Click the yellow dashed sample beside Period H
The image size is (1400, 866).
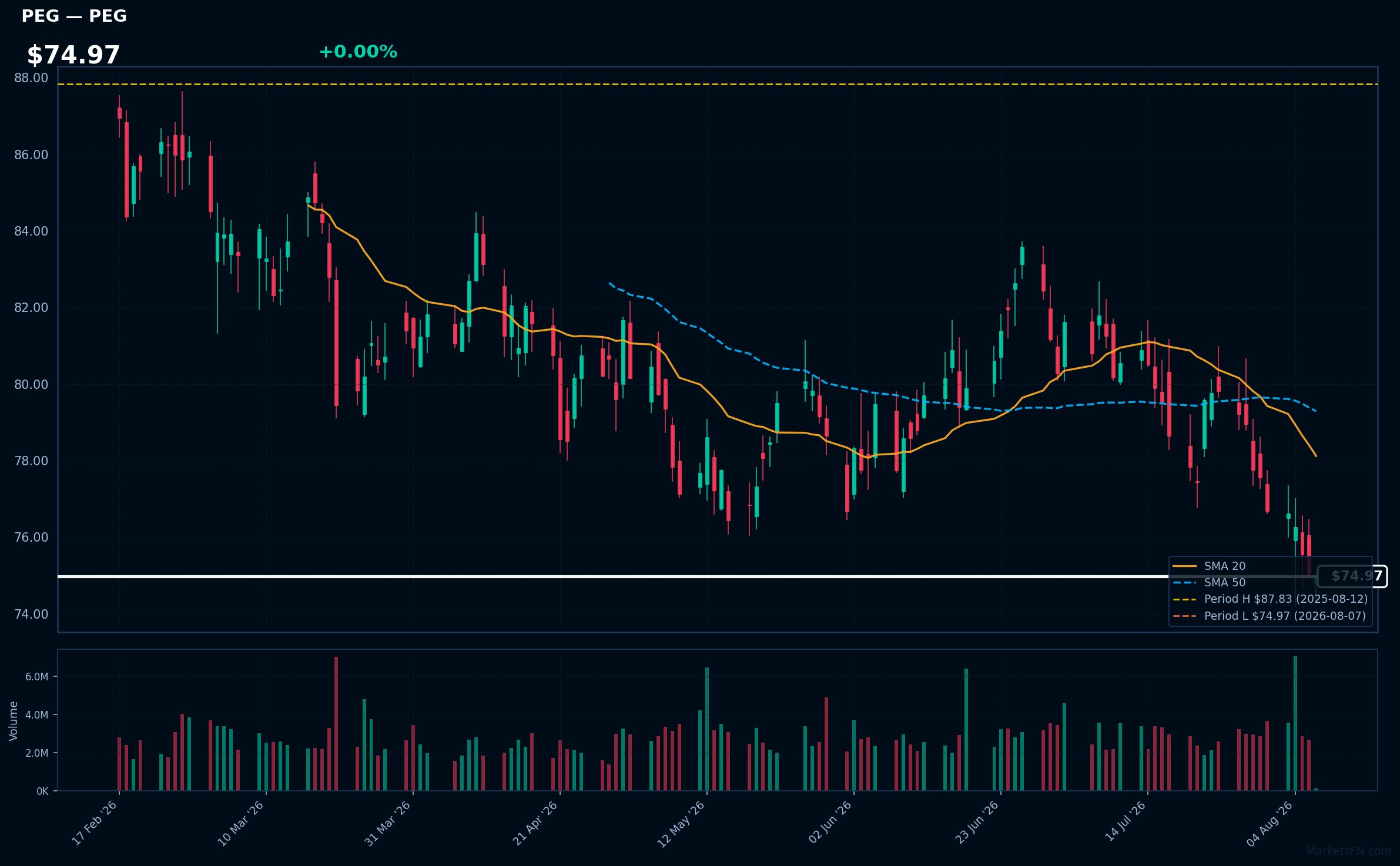[1185, 600]
